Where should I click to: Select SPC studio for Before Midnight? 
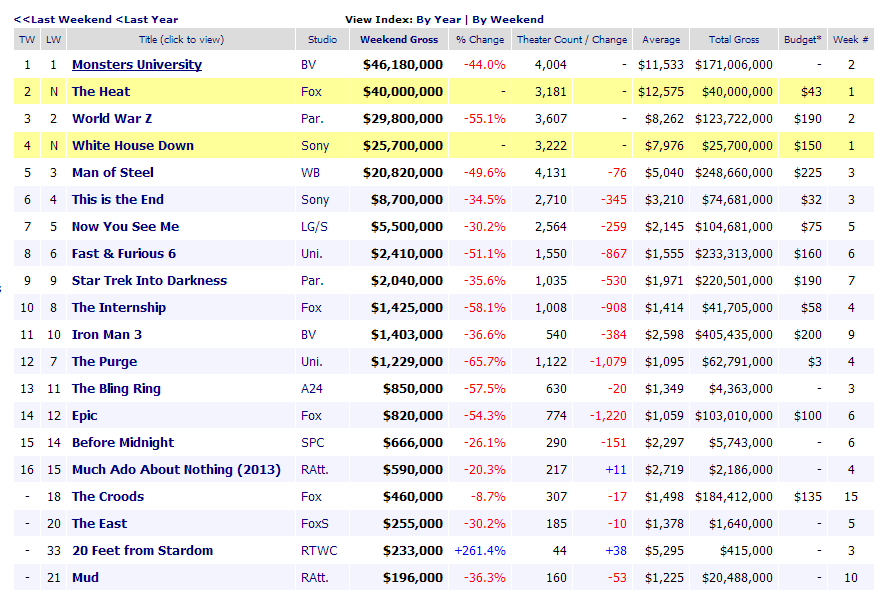[313, 442]
